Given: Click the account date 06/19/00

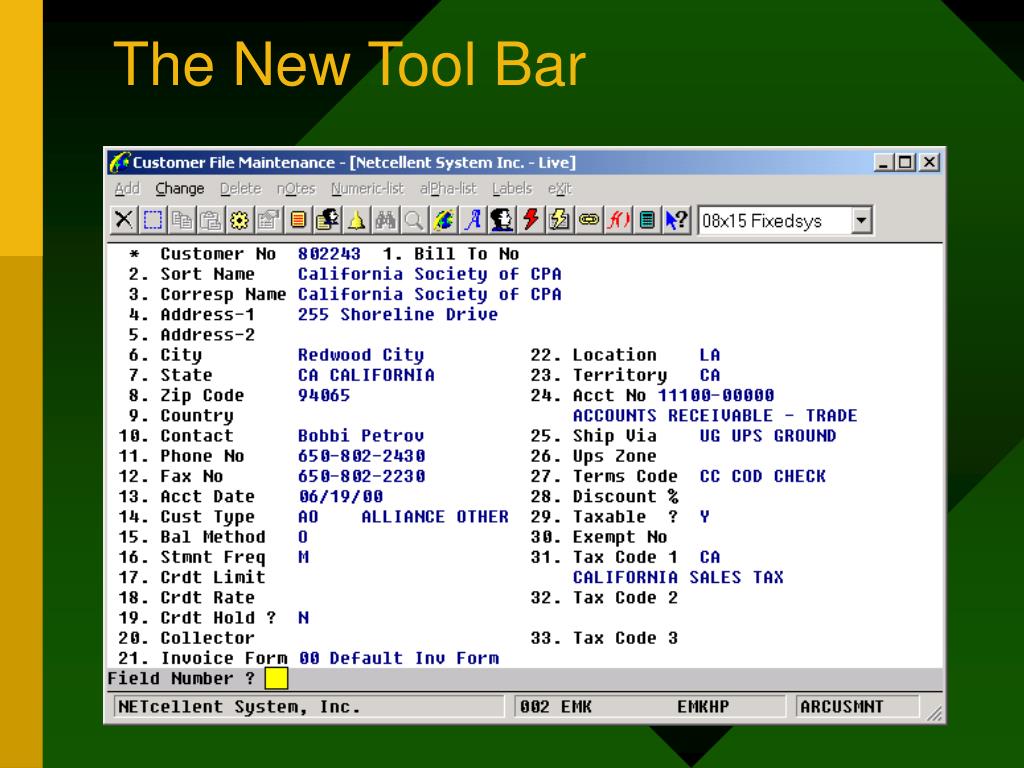Looking at the screenshot, I should click(341, 496).
